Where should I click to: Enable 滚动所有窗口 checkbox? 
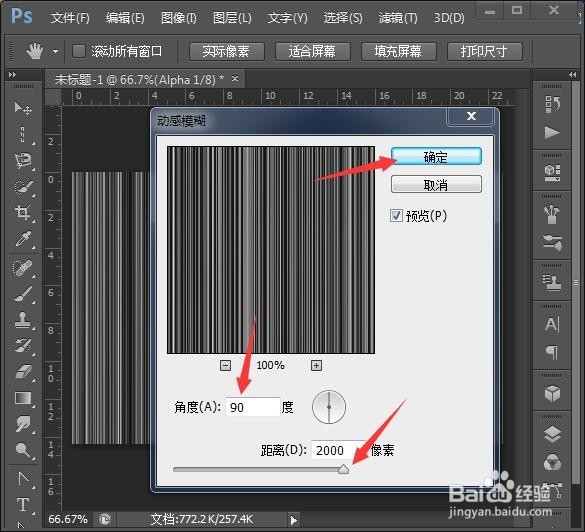[x=79, y=51]
